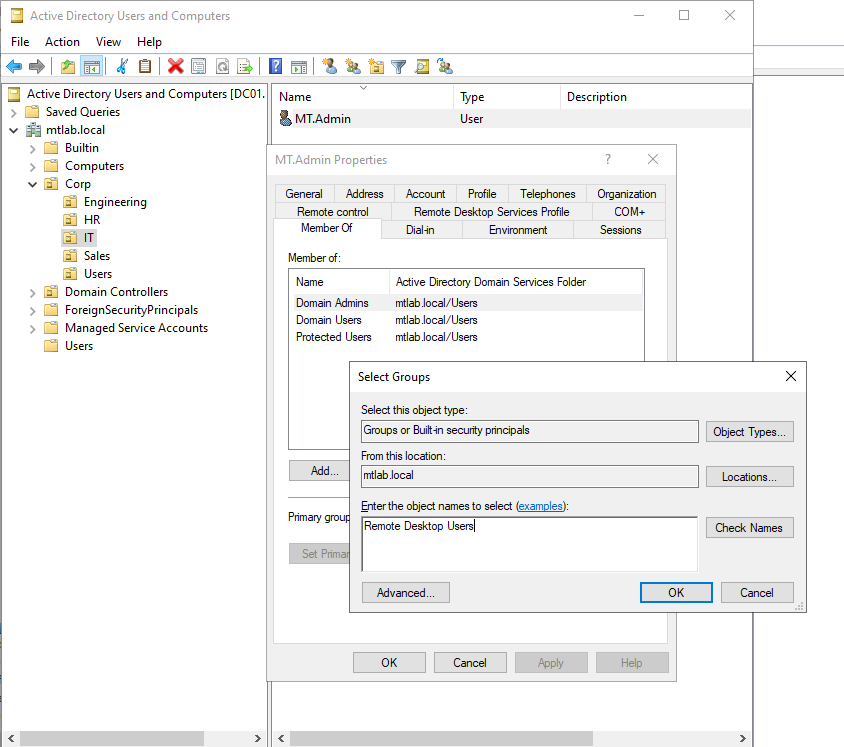Click the Domain Controllers OU icon

click(51, 292)
